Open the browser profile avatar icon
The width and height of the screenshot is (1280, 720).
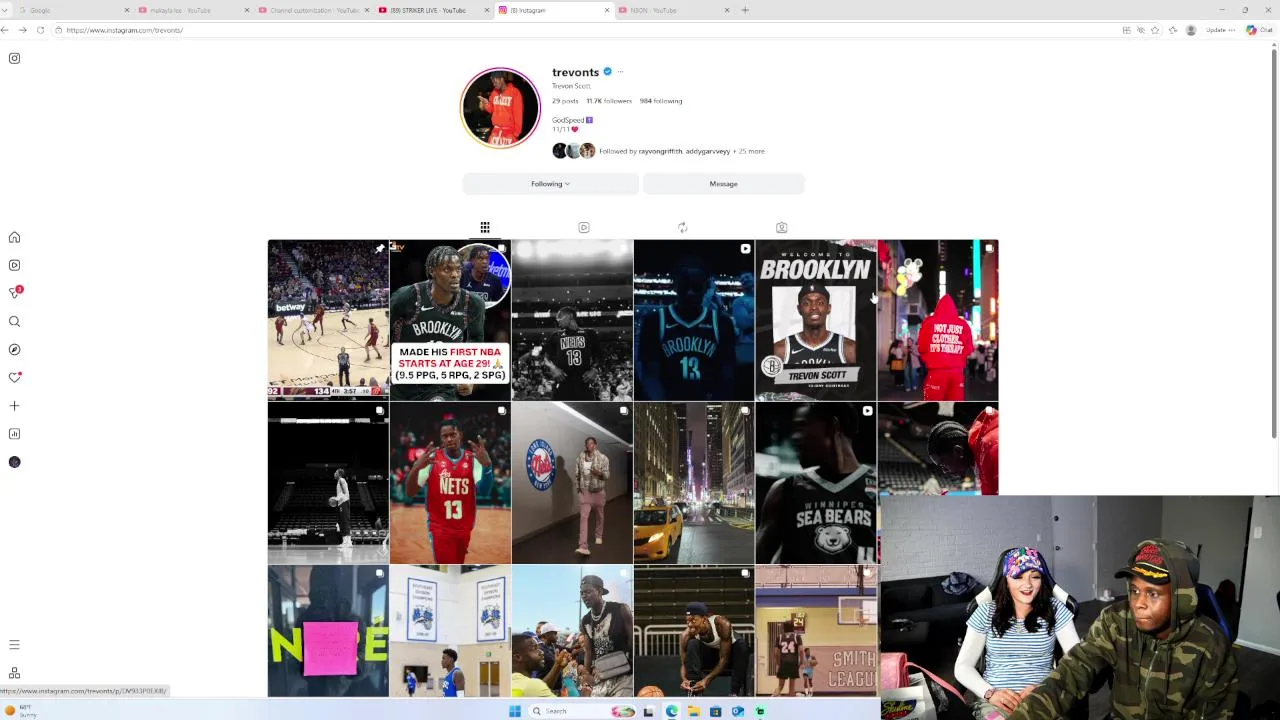tap(1190, 30)
